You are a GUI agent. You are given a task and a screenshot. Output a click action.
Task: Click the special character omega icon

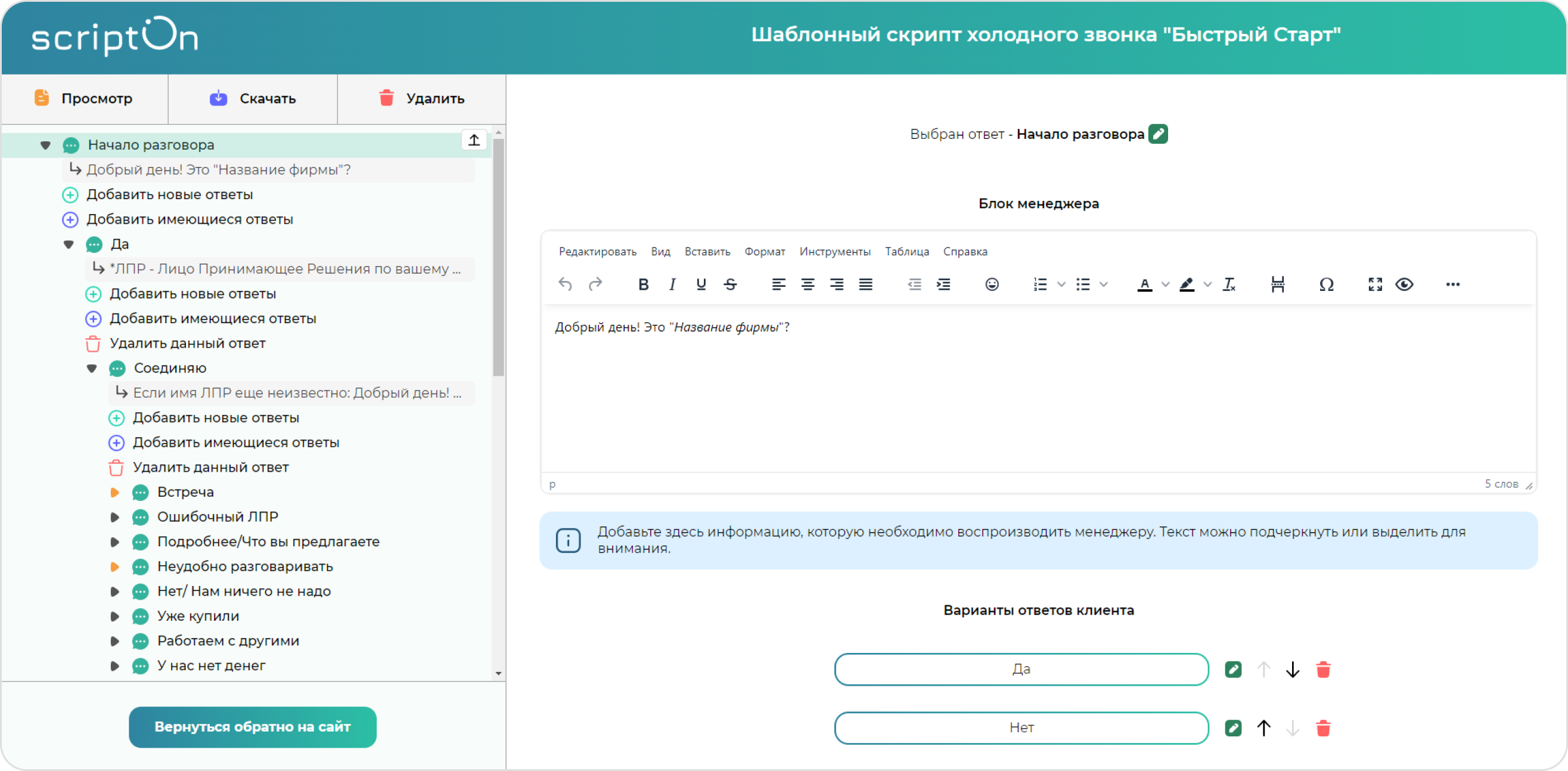[1327, 284]
